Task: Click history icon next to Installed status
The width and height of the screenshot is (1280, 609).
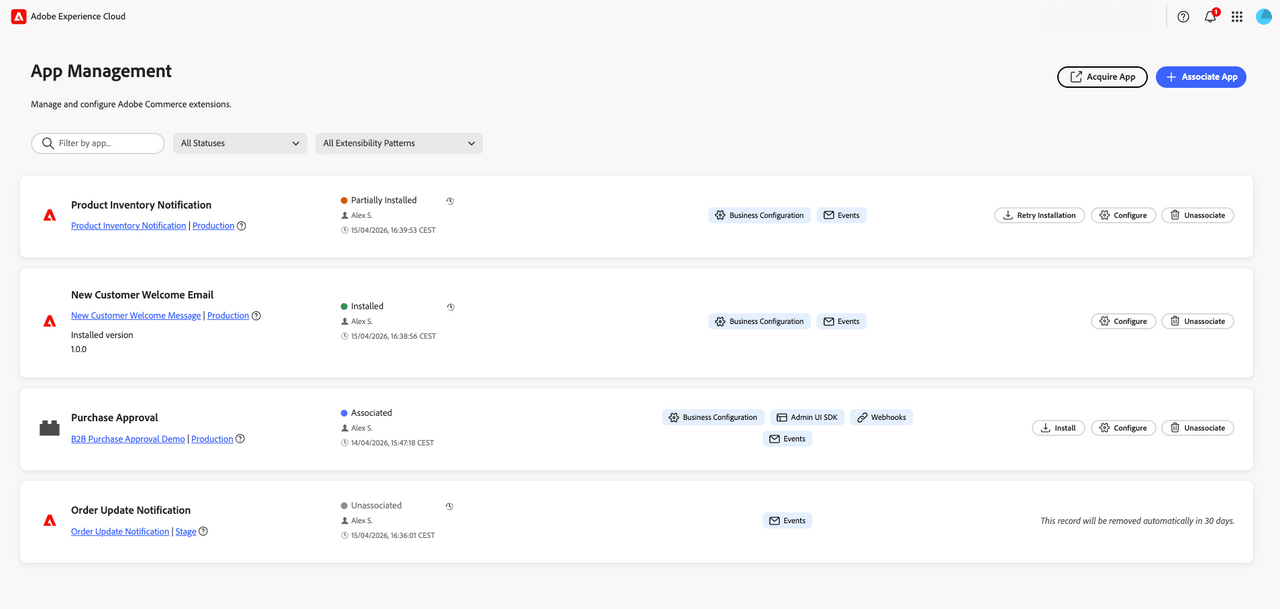Action: pyautogui.click(x=450, y=307)
